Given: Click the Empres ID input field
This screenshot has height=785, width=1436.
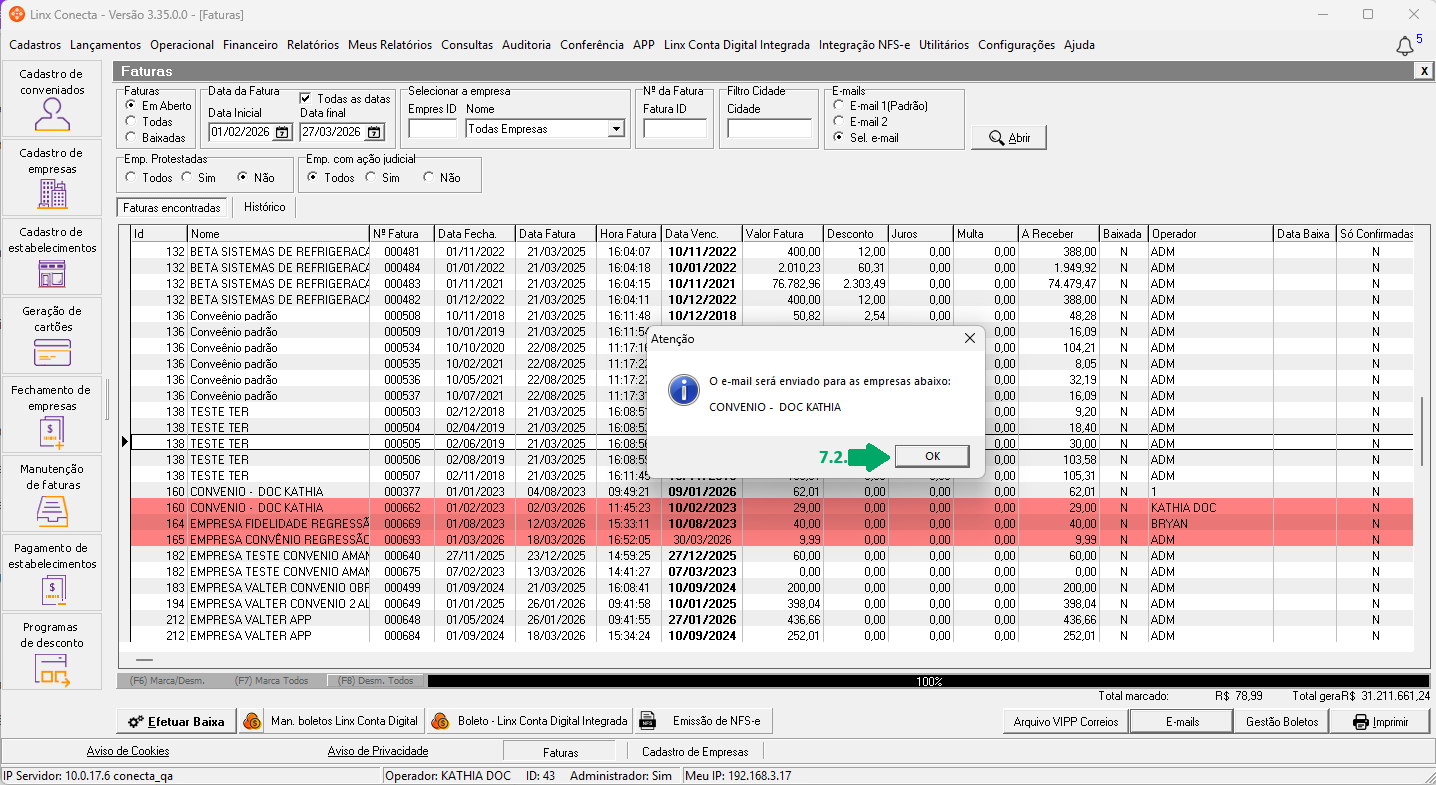Looking at the screenshot, I should (433, 129).
